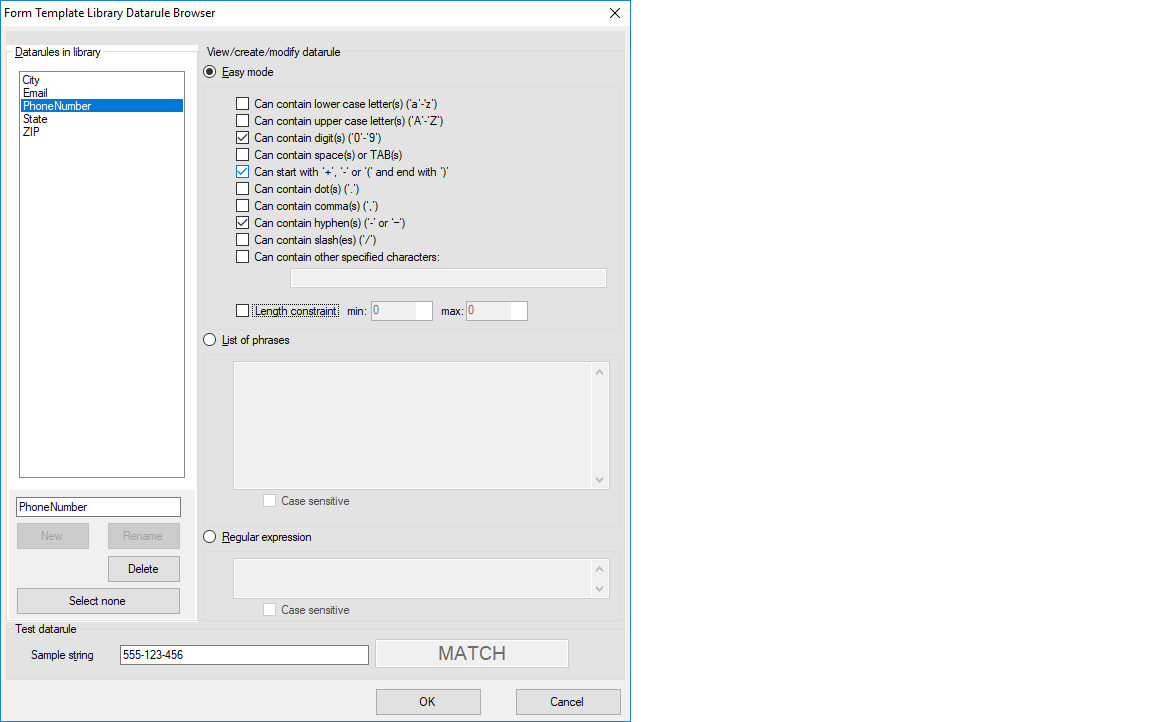Allow slashes in the datarule
The width and height of the screenshot is (1152, 722).
(242, 239)
